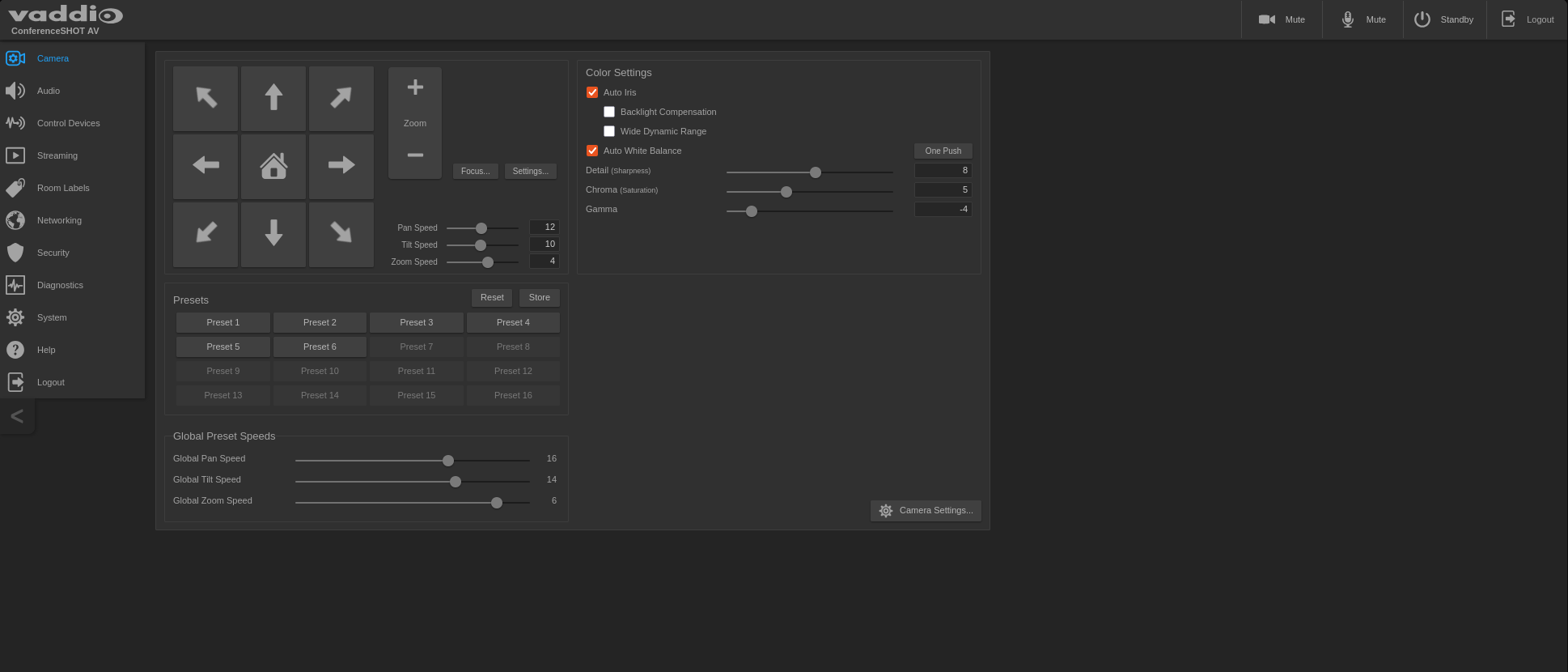Click the Global Tilt Speed slider
The height and width of the screenshot is (672, 1568).
click(413, 482)
